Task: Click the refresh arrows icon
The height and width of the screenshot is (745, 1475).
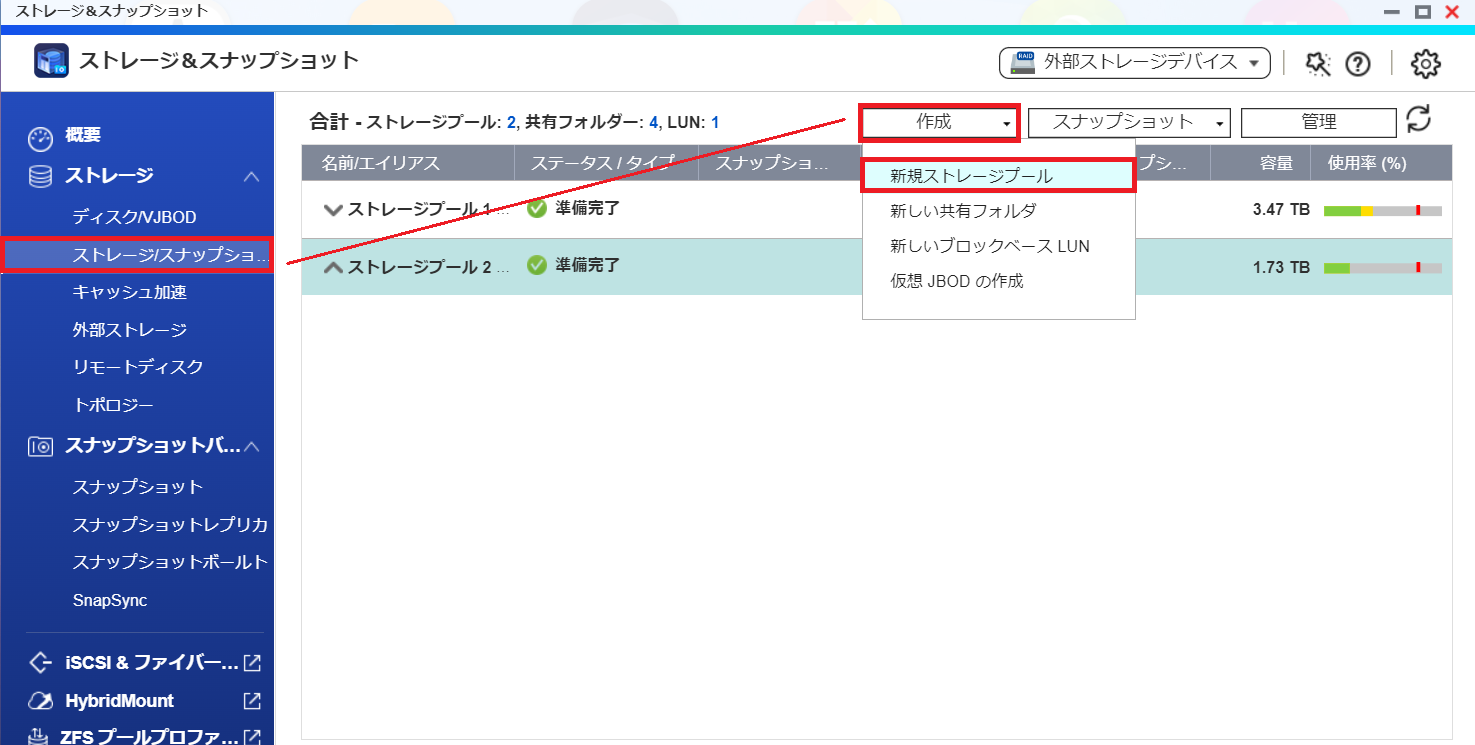Action: click(x=1419, y=120)
